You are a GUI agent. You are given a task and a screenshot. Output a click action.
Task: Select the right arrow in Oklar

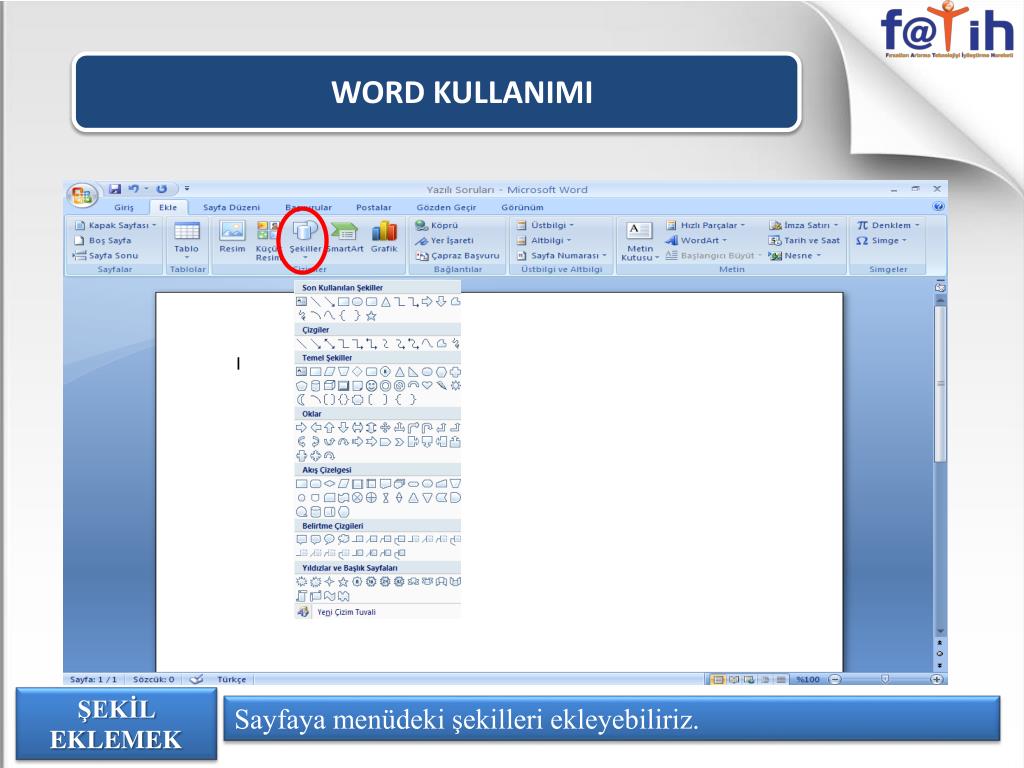tap(301, 428)
